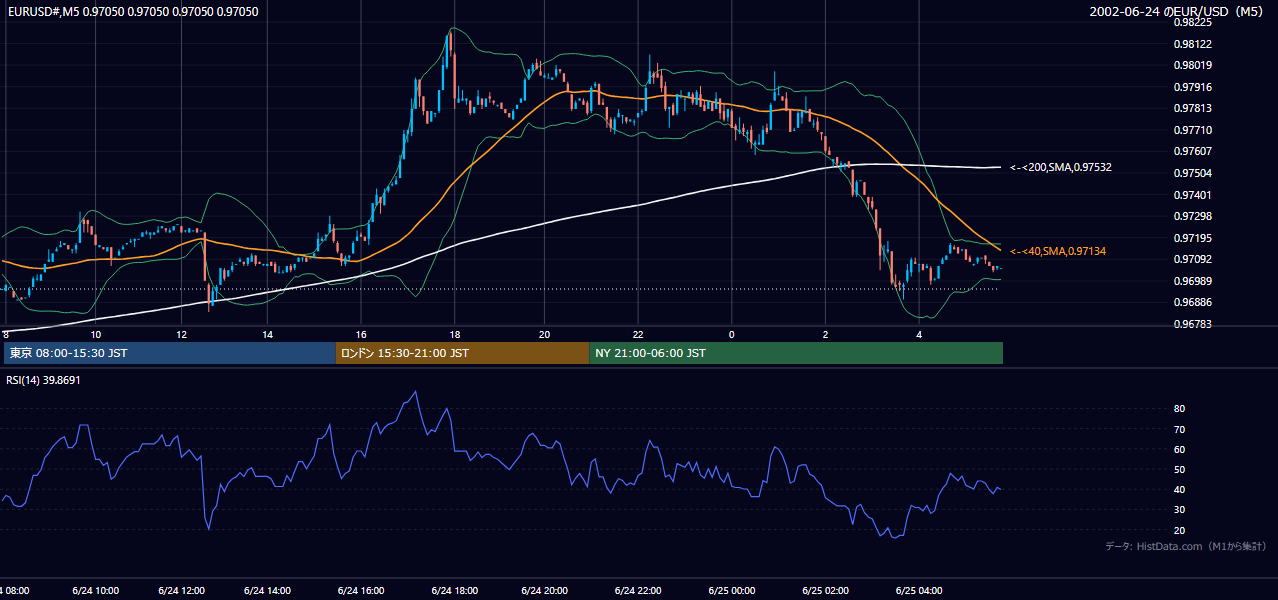
Task: Click the RSI axis level 80
Action: pos(1179,409)
